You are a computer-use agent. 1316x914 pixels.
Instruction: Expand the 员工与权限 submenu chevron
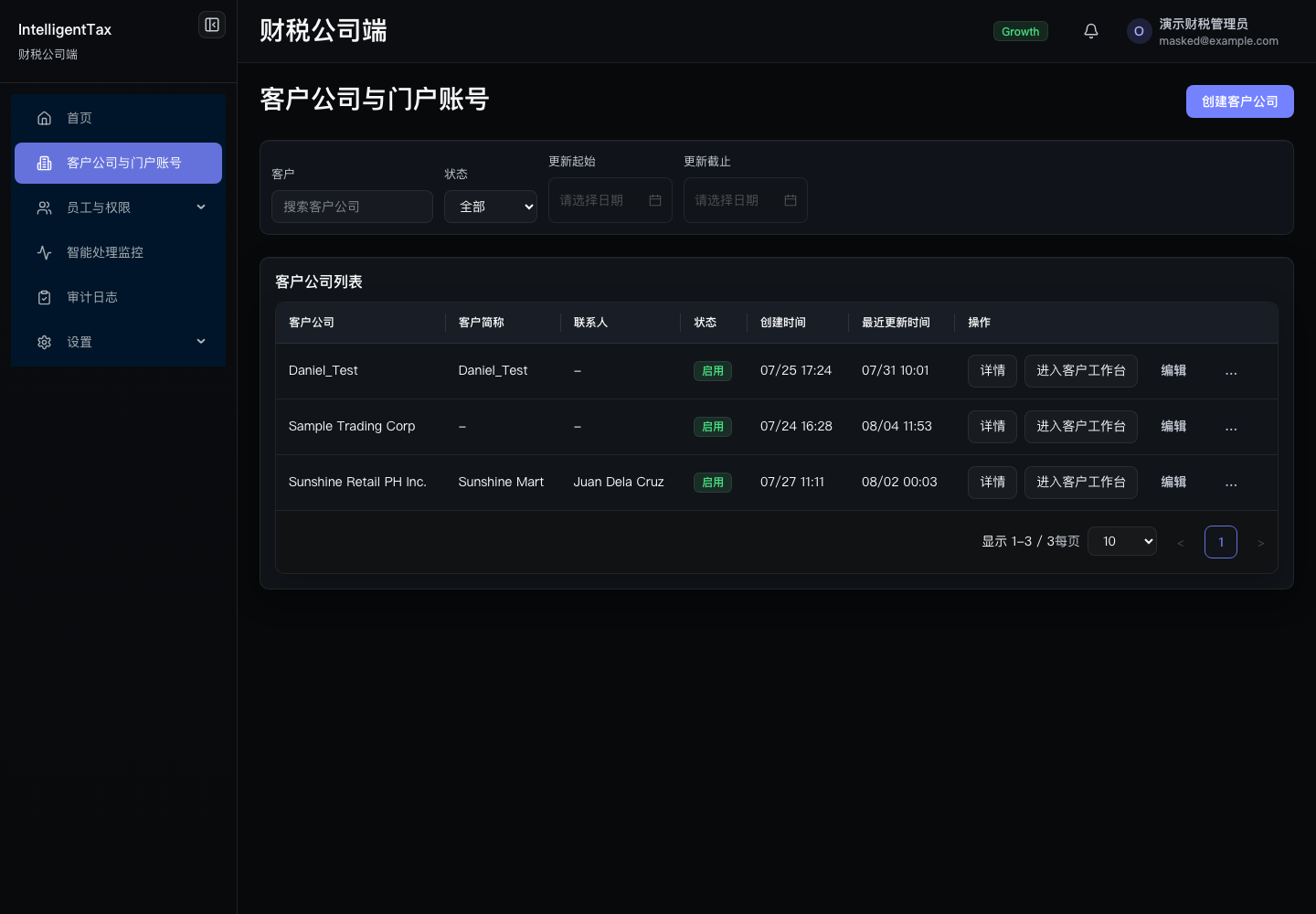(x=201, y=207)
